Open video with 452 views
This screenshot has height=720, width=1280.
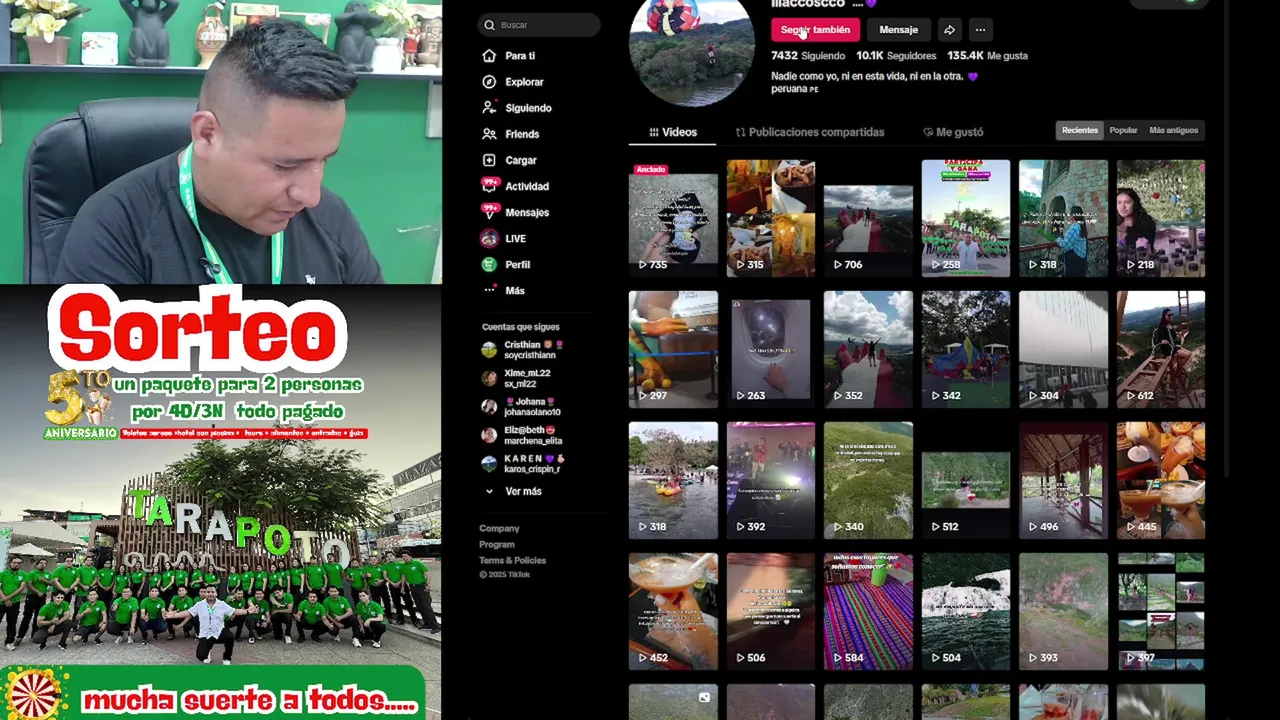[673, 611]
